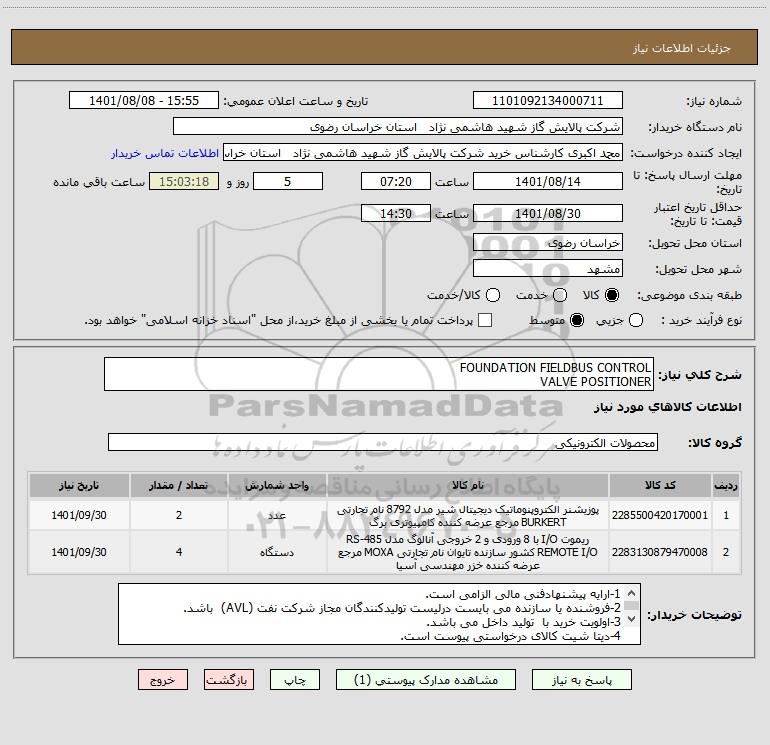Choose the جزیی purchase type option
Viewport: 770px width, 745px height.
pos(636,320)
